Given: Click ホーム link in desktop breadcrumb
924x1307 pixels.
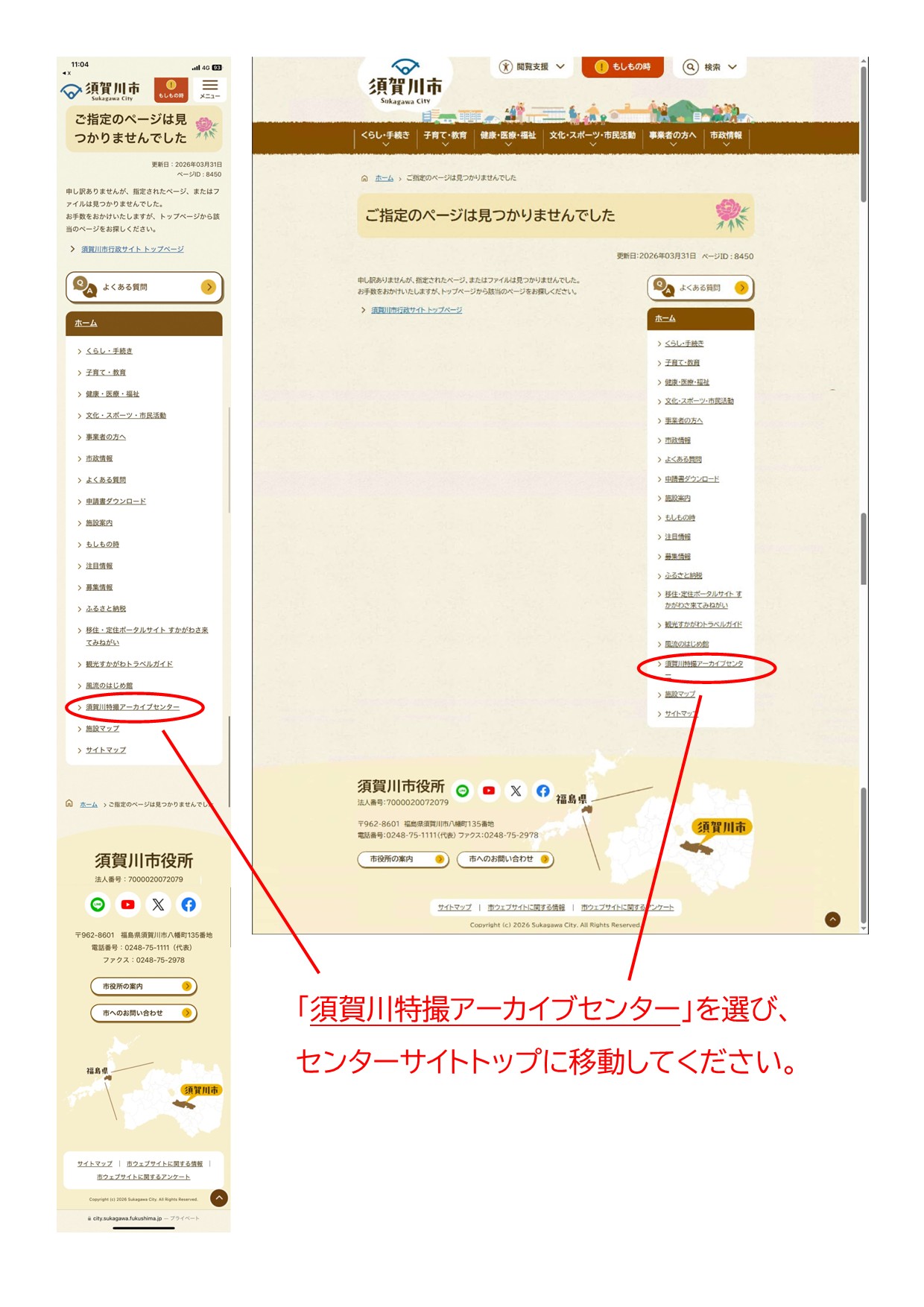Looking at the screenshot, I should coord(385,178).
